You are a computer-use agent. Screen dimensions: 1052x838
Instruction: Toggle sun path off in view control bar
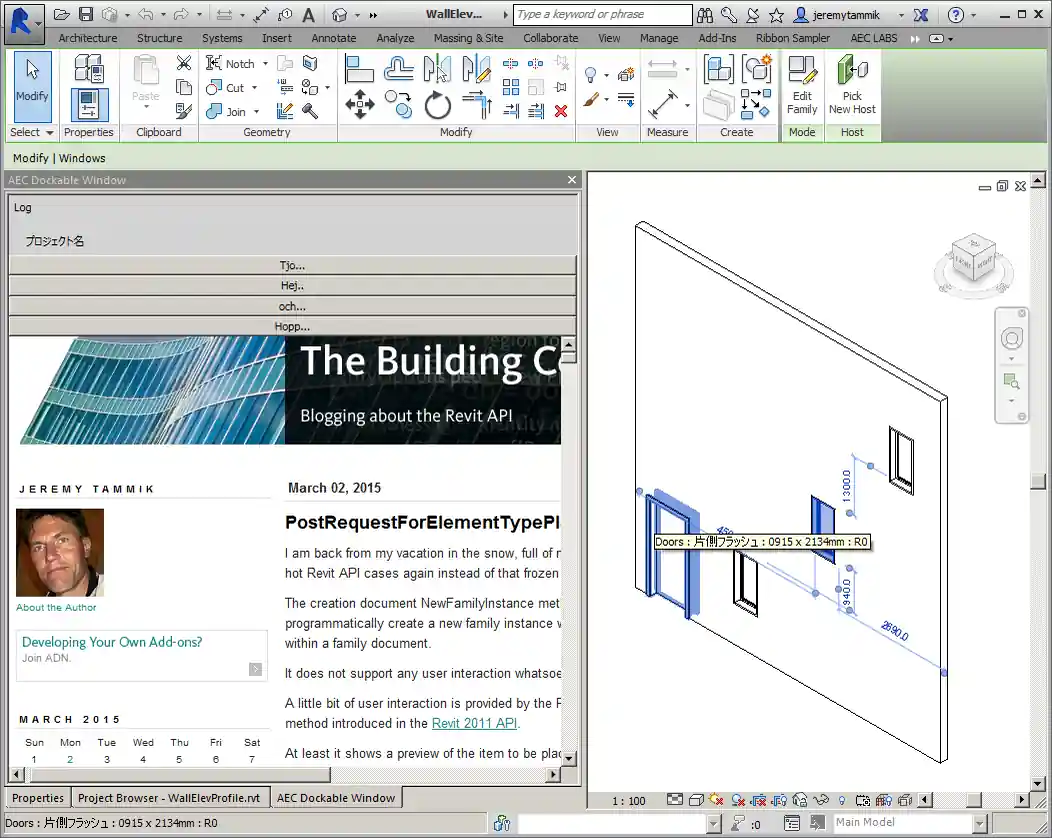point(715,800)
